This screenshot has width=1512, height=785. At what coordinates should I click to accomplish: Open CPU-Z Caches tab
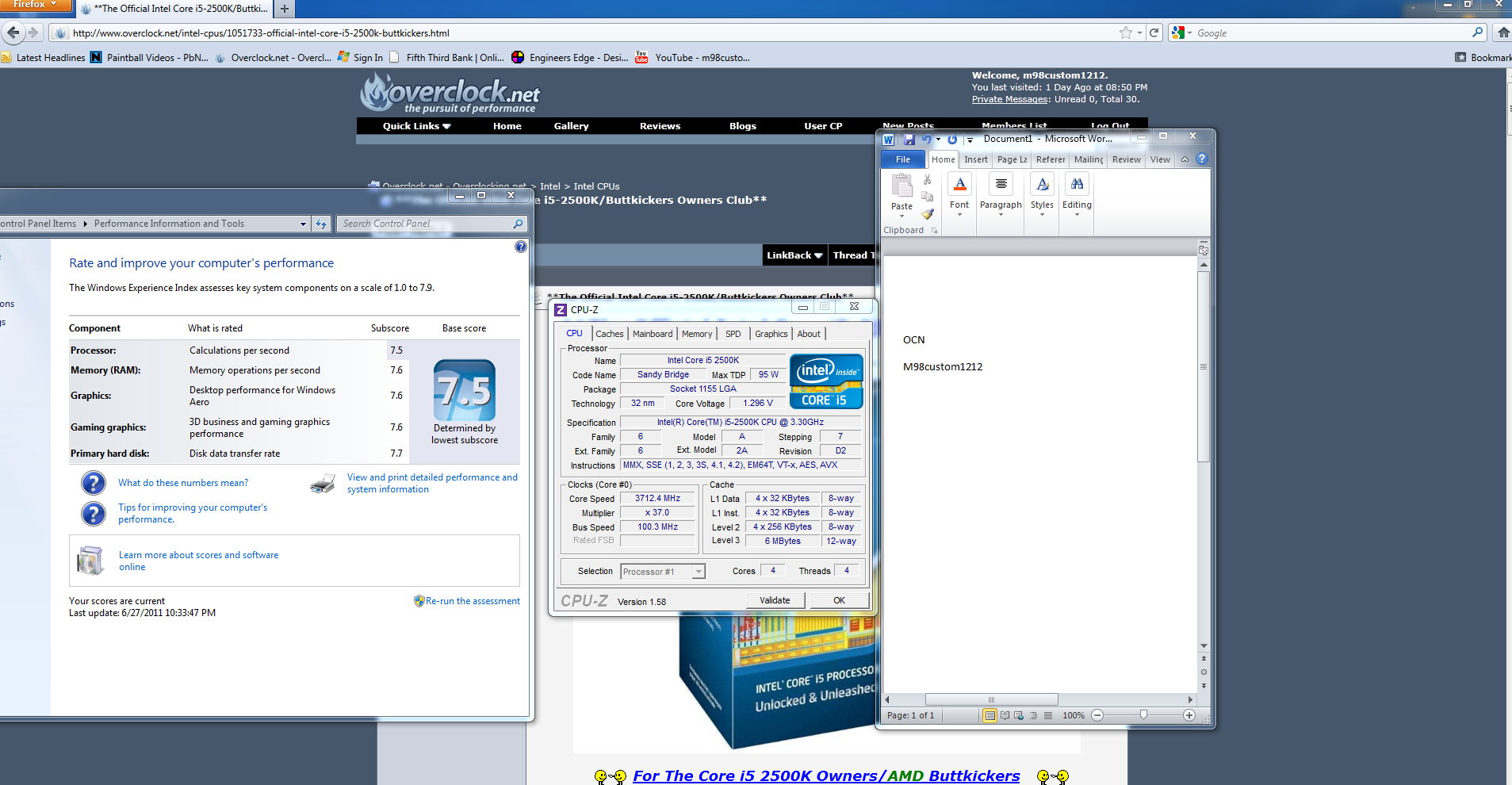coord(610,334)
